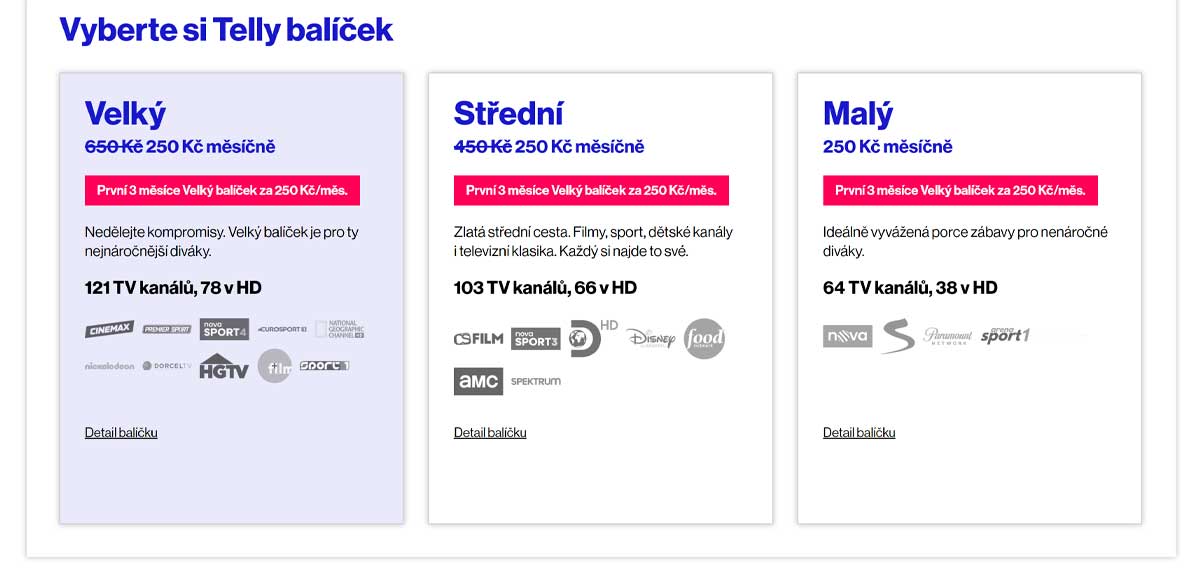Click the Cinemax channel logo

[x=109, y=330]
